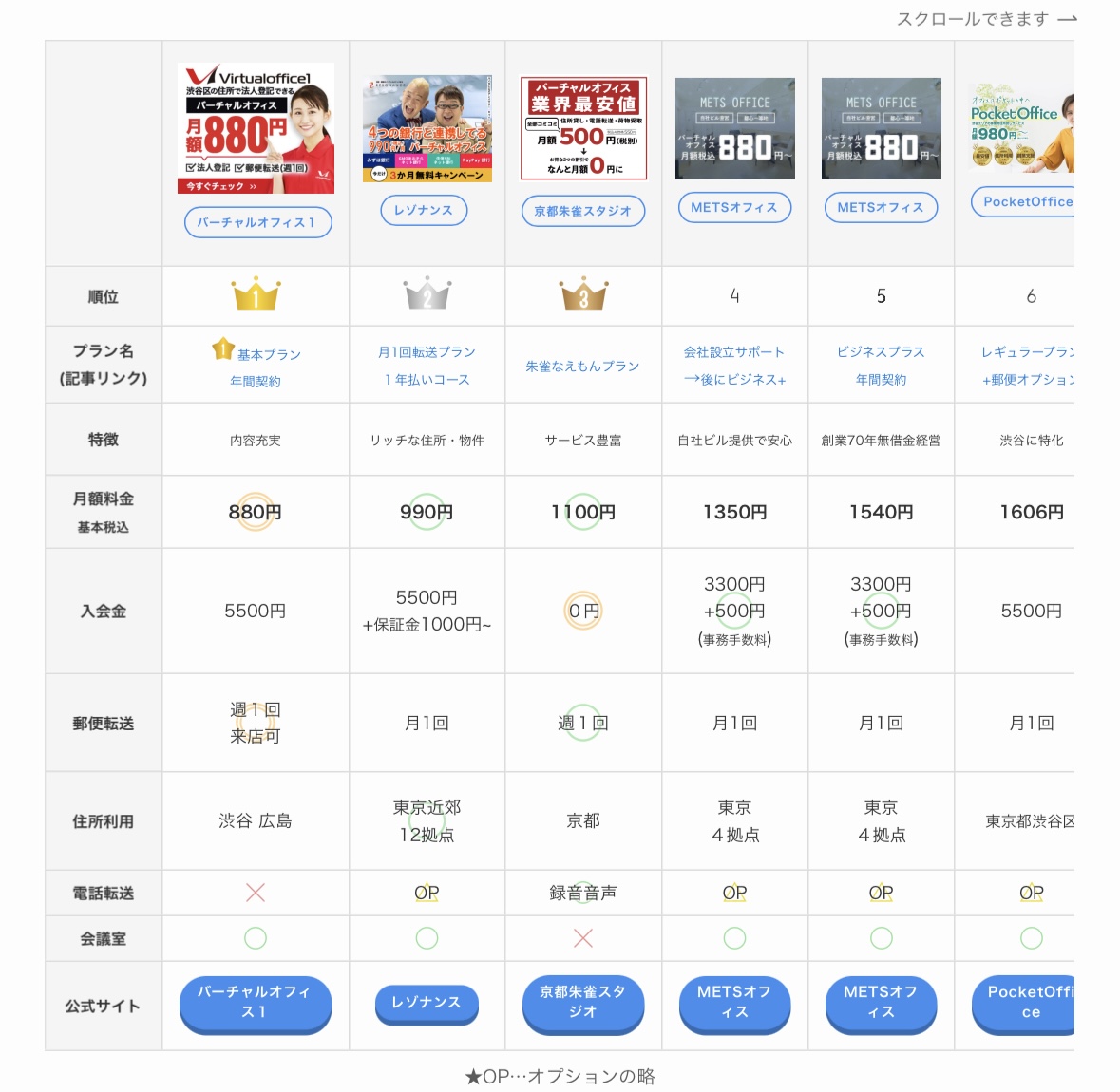Open the 業界最安値 月額500円 banner

coord(583,128)
